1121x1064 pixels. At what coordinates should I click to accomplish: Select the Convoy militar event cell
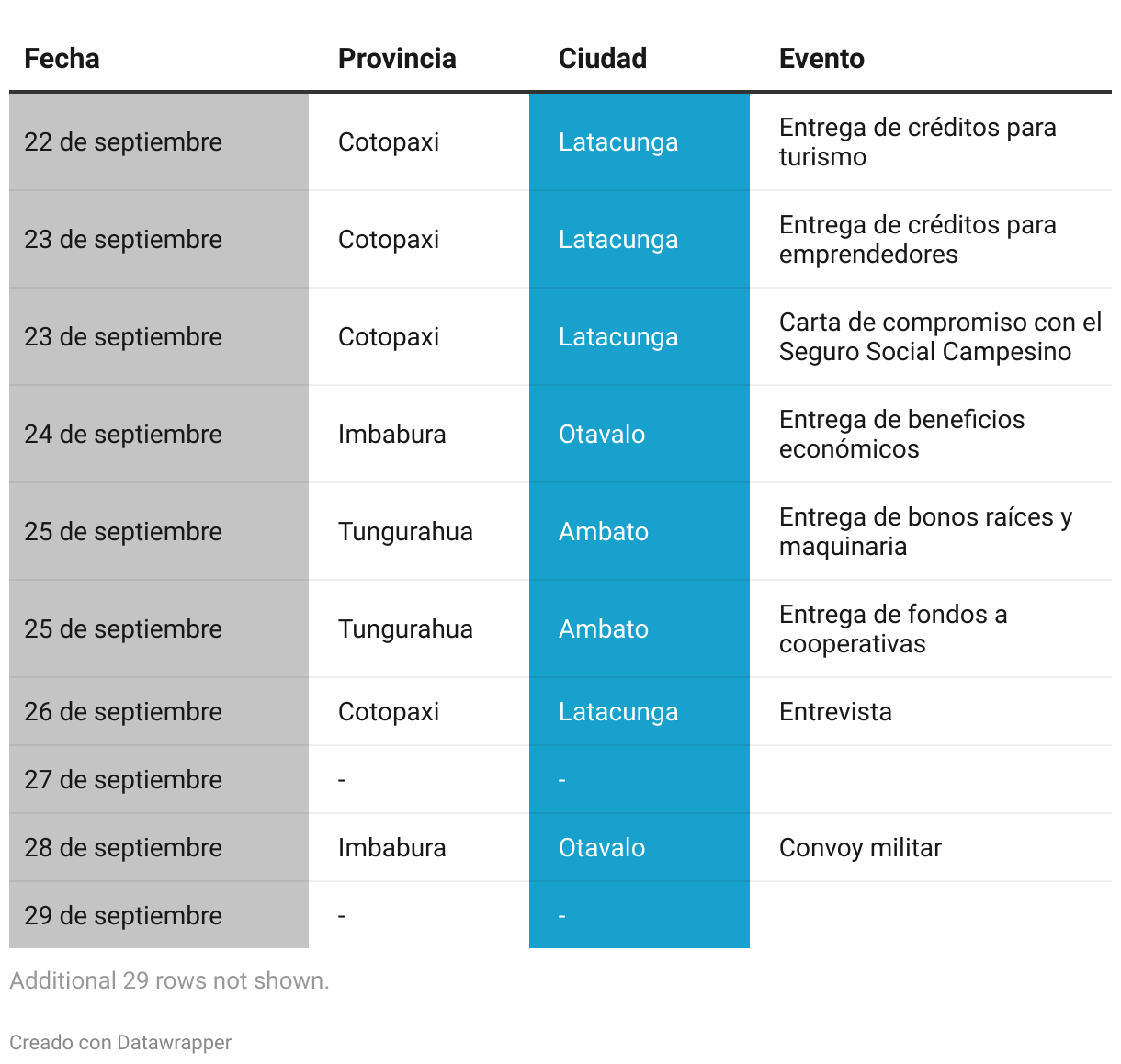[931, 848]
